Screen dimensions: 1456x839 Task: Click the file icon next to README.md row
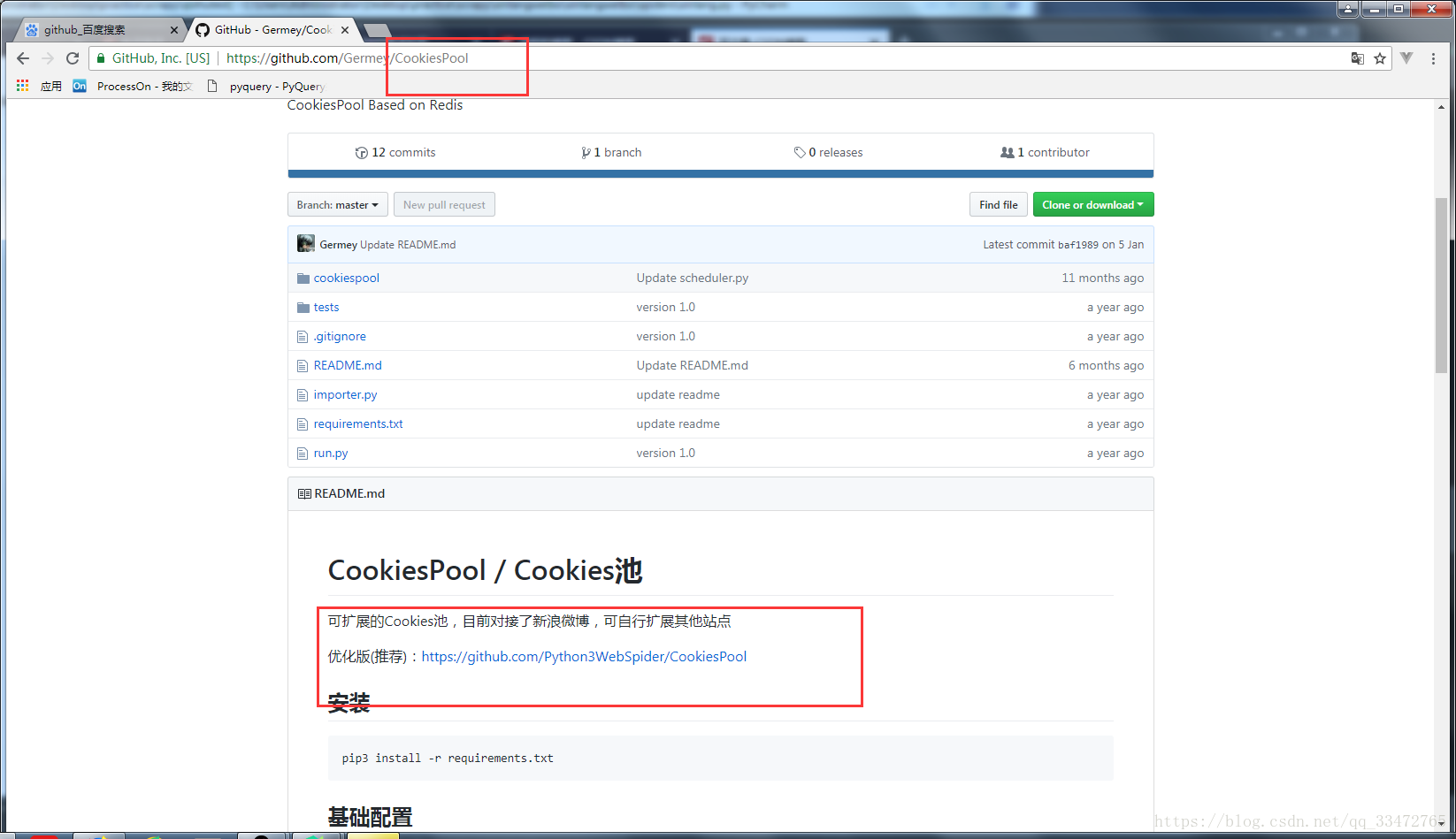point(303,366)
